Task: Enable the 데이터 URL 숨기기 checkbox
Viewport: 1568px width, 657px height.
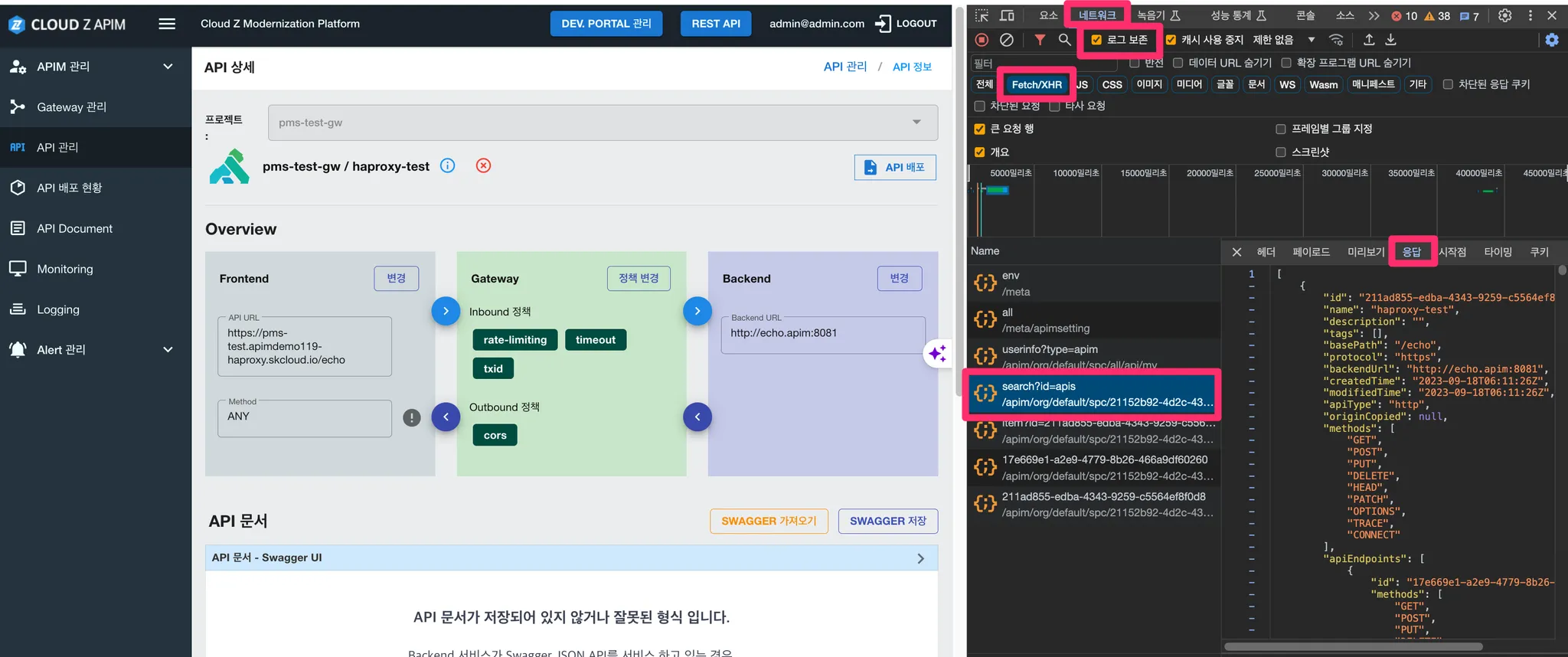Action: pos(1178,63)
